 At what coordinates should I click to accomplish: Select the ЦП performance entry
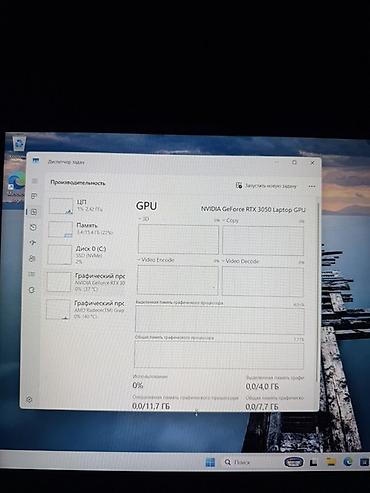(x=87, y=206)
